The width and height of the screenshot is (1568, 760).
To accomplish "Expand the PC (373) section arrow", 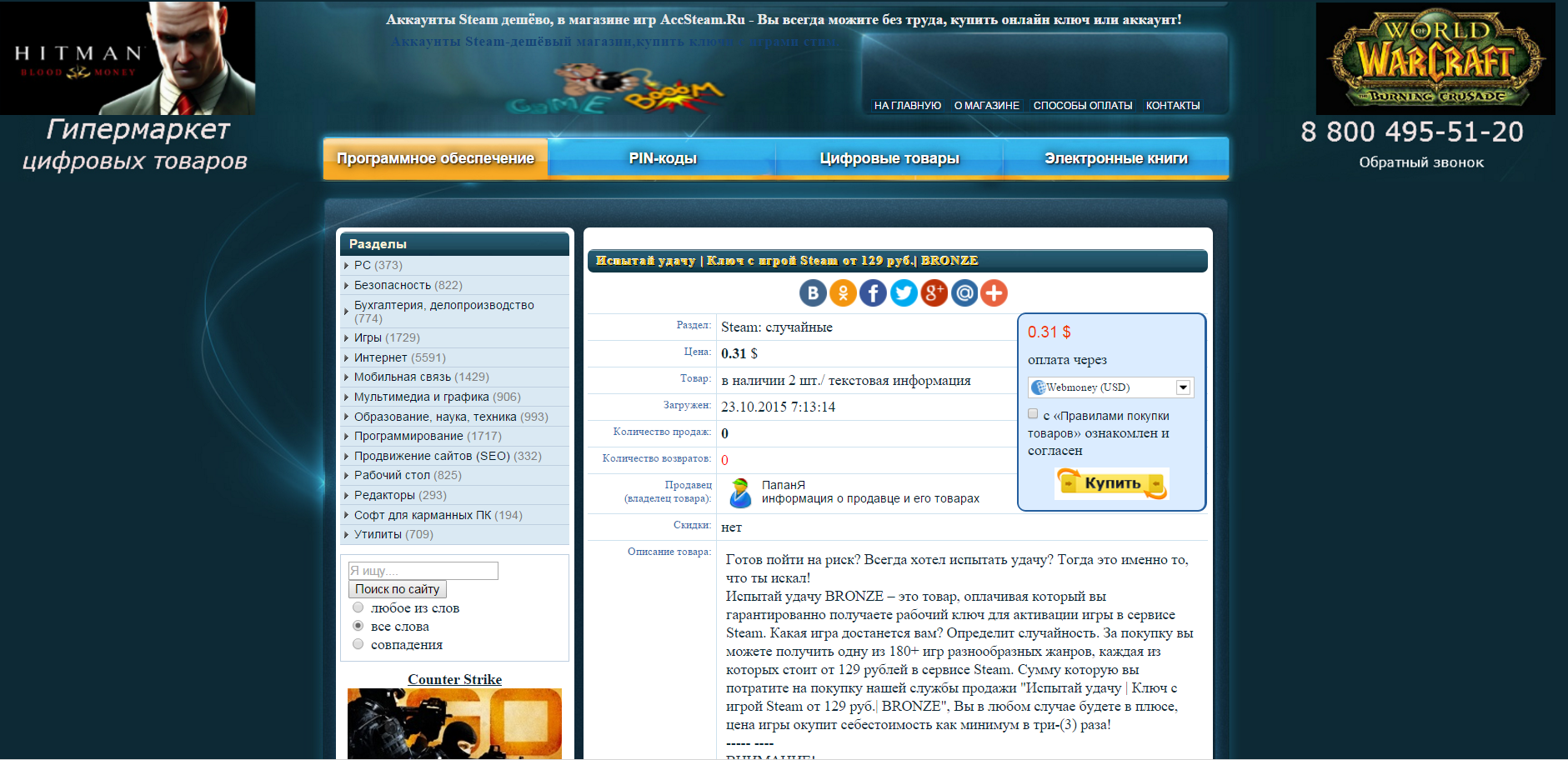I will click(347, 266).
